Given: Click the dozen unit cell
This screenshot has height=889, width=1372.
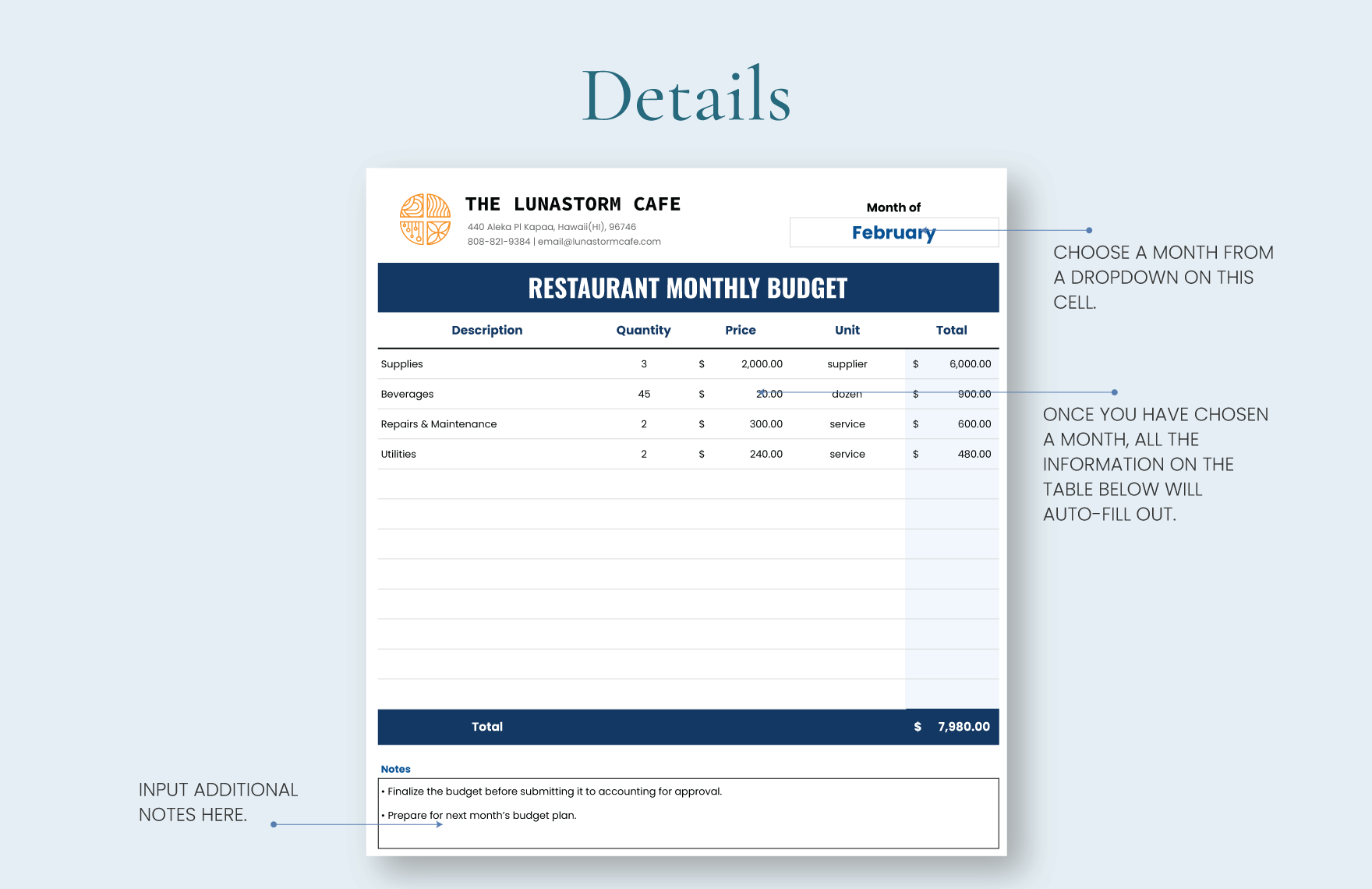Looking at the screenshot, I should pyautogui.click(x=847, y=394).
